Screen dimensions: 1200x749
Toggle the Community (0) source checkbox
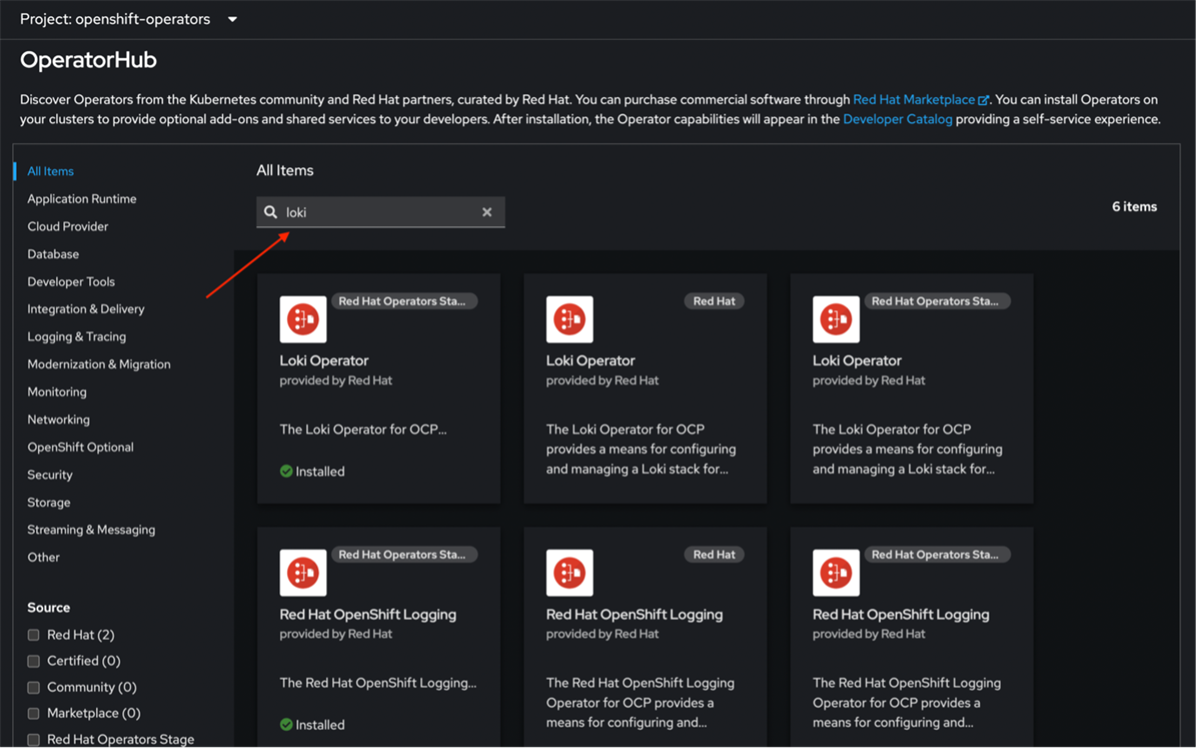[x=34, y=687]
